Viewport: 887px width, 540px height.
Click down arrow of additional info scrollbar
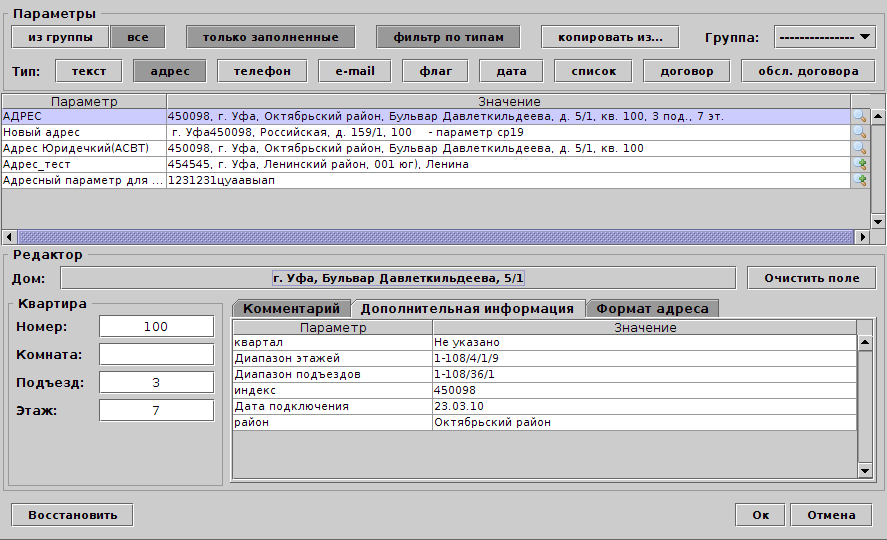(x=865, y=470)
